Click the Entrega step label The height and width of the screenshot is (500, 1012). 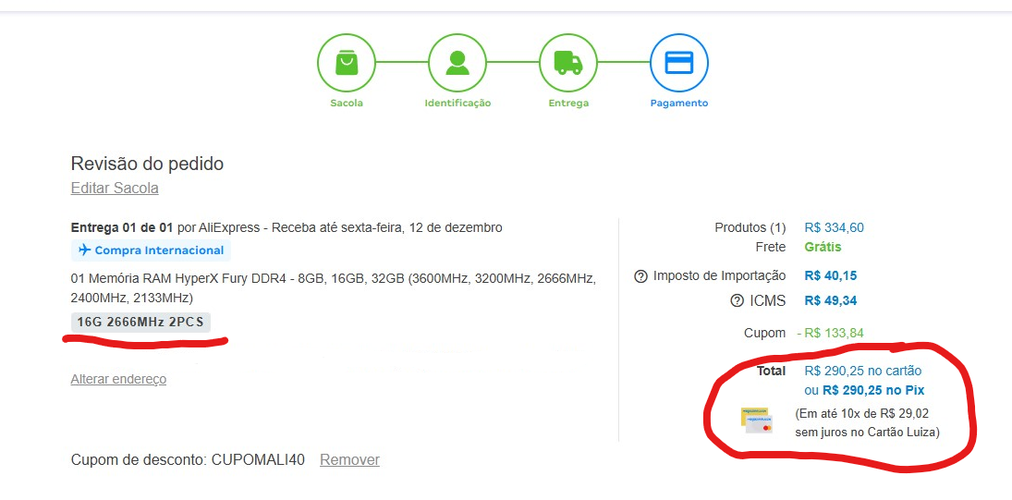[x=568, y=103]
